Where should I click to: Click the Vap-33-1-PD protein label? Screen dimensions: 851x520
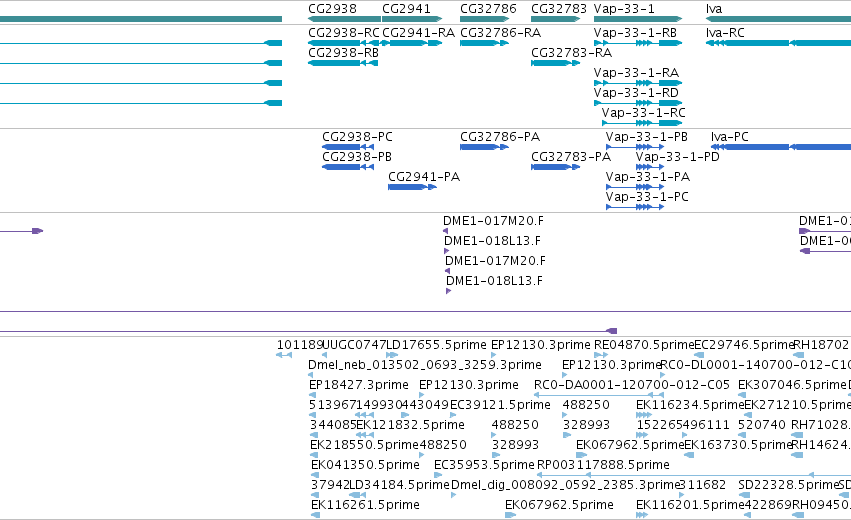point(677,157)
